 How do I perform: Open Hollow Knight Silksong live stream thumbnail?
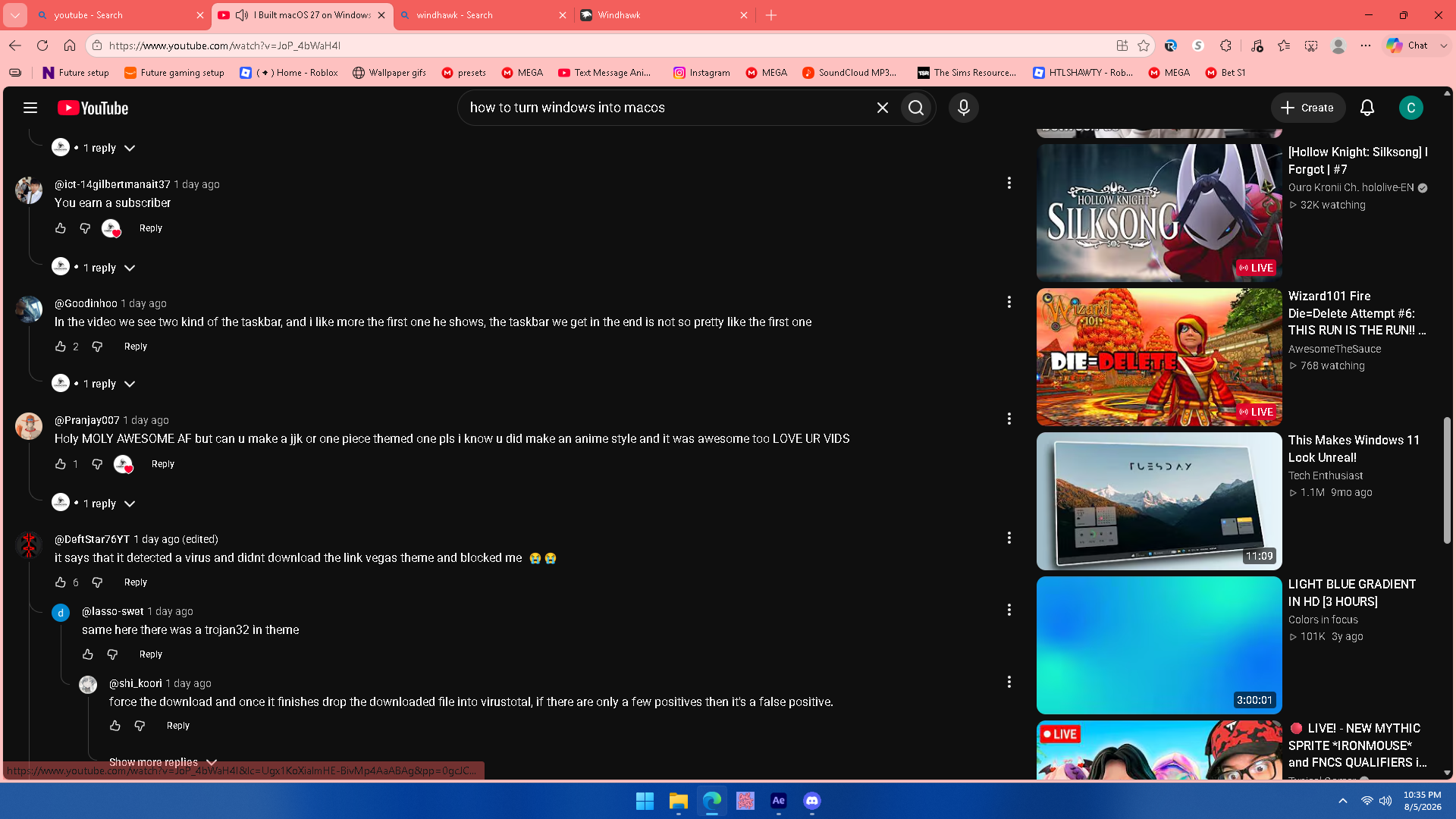coord(1159,212)
